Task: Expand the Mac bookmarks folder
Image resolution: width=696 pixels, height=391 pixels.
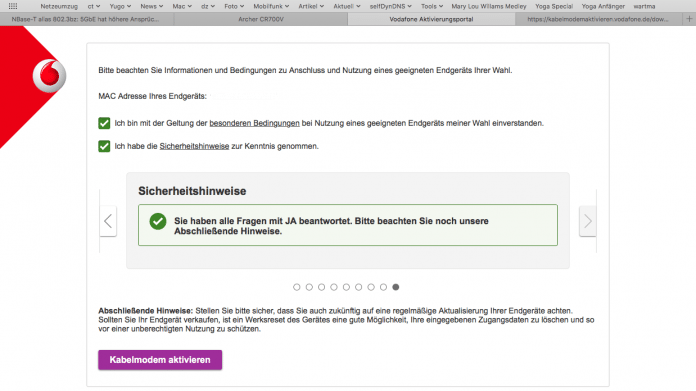Action: [182, 6]
